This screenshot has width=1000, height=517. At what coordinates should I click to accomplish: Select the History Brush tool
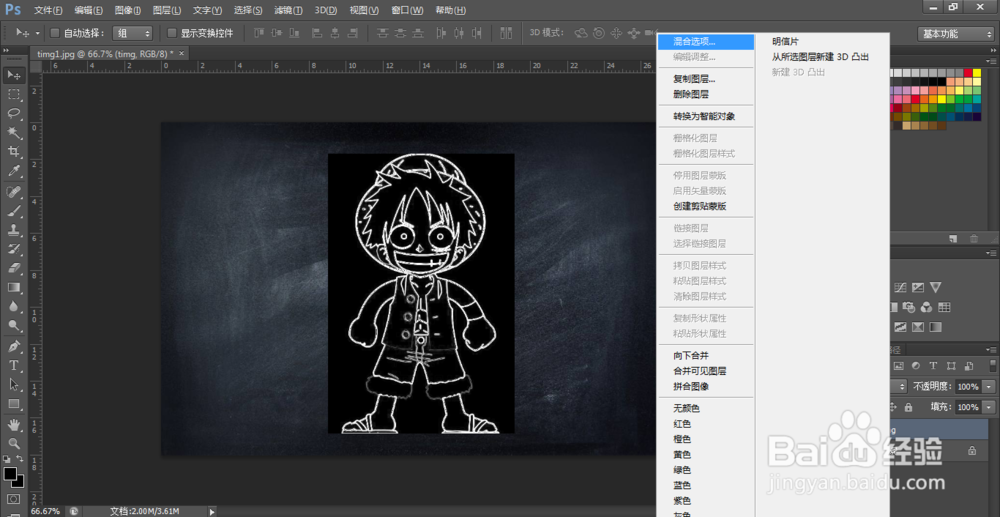pos(14,249)
